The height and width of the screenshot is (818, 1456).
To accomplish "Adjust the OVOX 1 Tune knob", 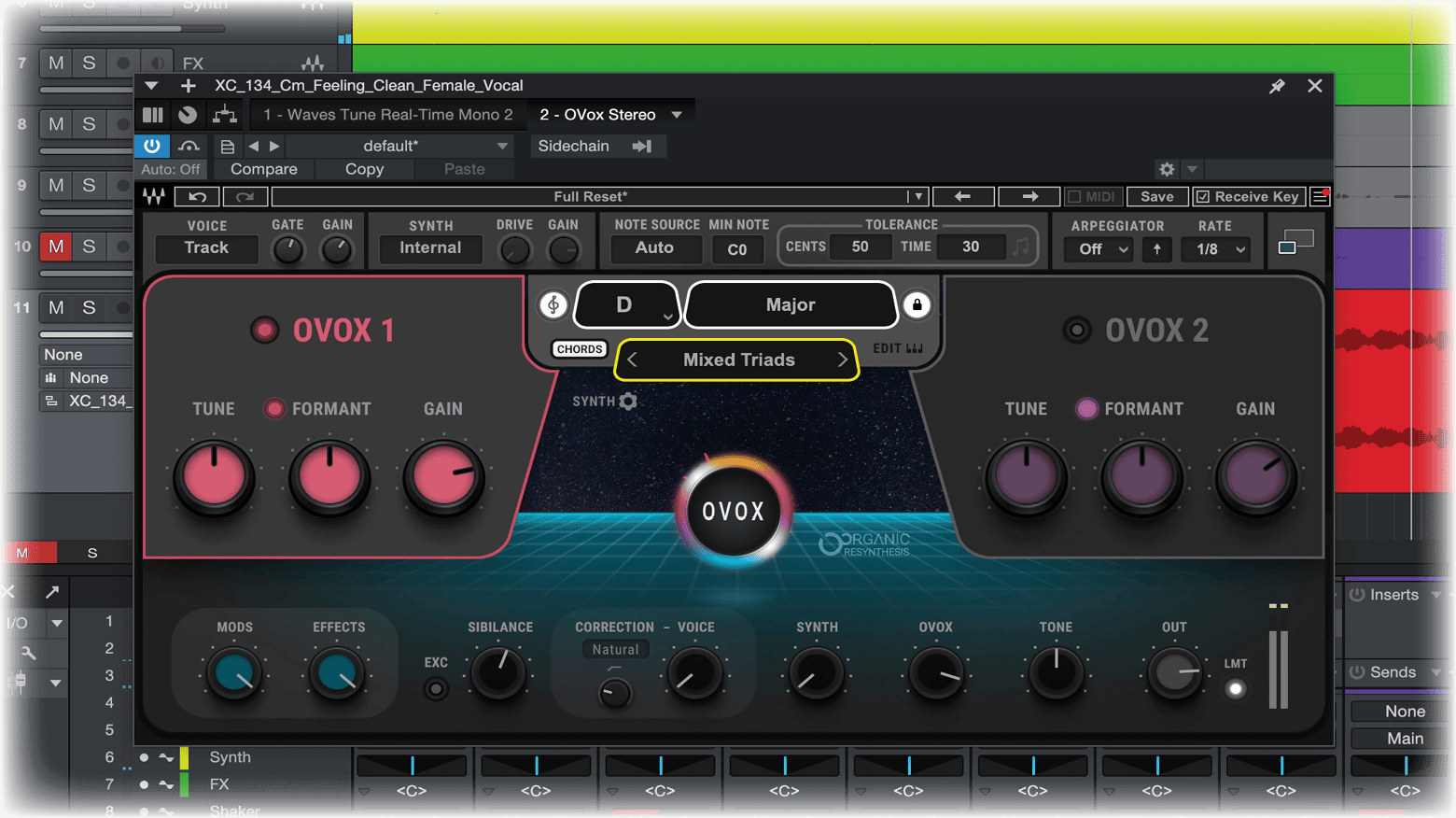I will [x=214, y=476].
